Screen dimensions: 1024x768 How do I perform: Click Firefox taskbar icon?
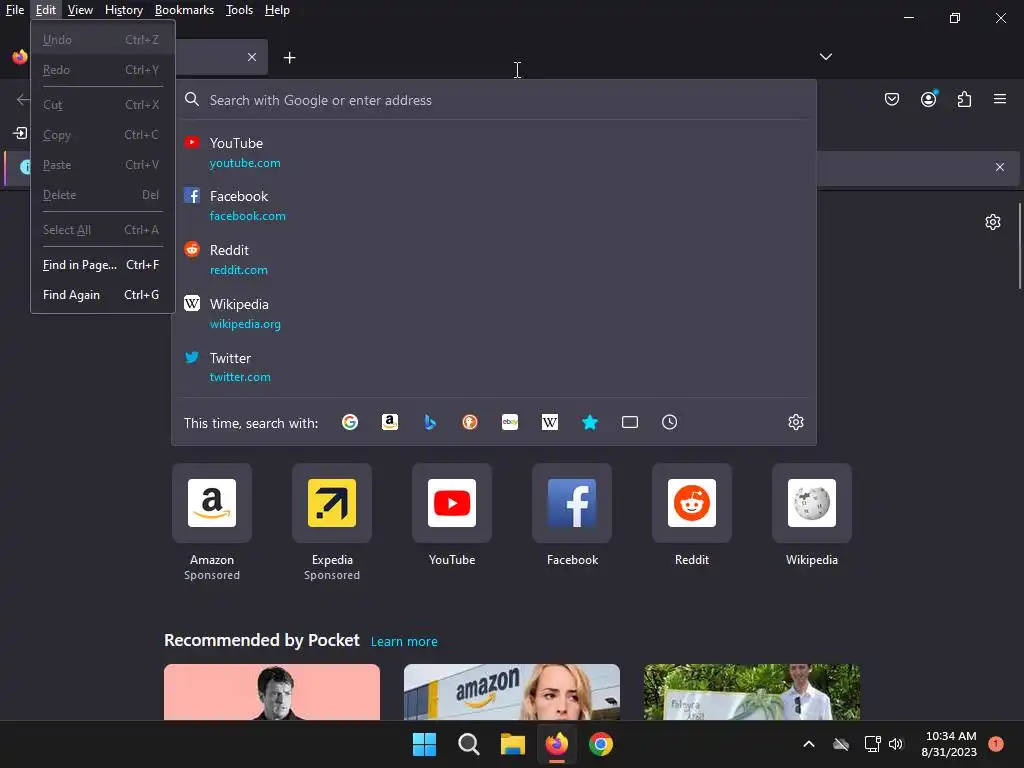click(556, 744)
